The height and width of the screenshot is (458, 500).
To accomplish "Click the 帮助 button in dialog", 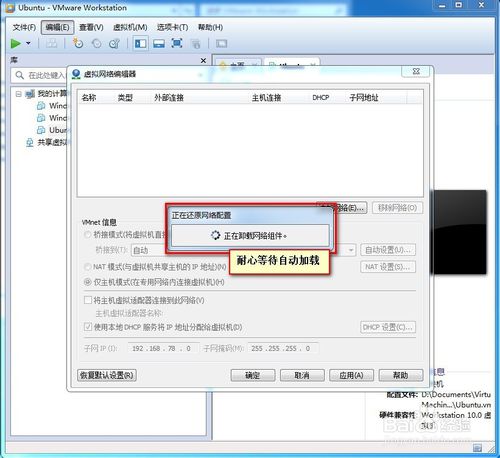I will coord(401,375).
